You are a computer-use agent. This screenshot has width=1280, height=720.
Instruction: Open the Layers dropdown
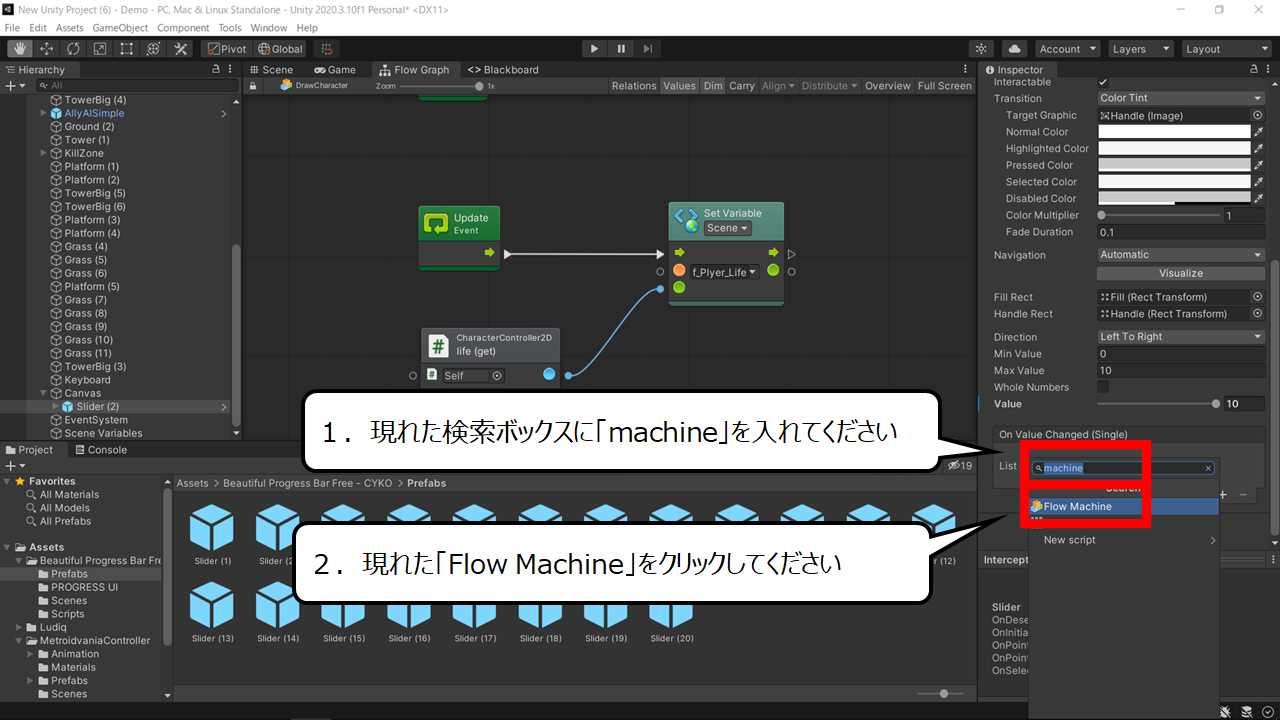coord(1140,48)
